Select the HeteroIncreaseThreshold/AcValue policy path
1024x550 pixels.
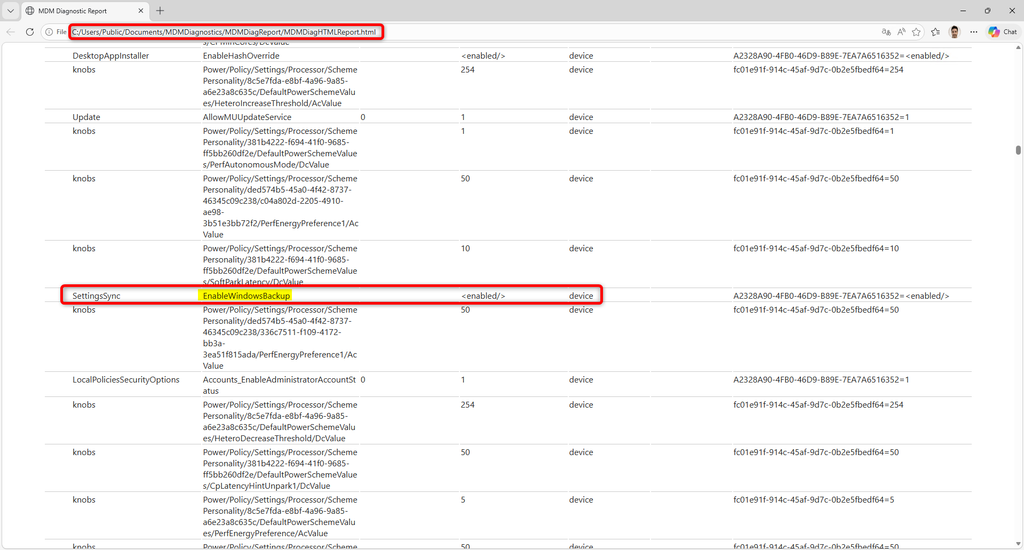(x=280, y=86)
